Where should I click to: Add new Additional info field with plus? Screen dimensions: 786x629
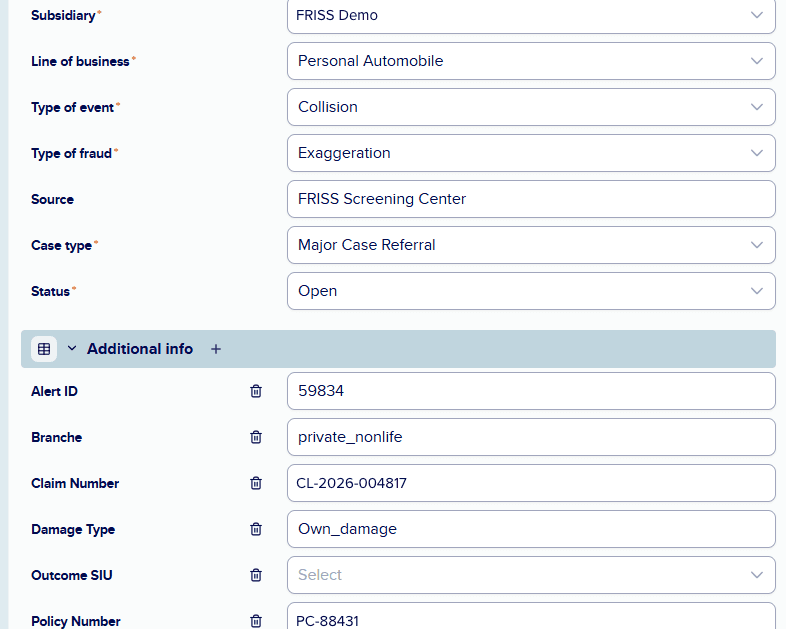tap(216, 349)
